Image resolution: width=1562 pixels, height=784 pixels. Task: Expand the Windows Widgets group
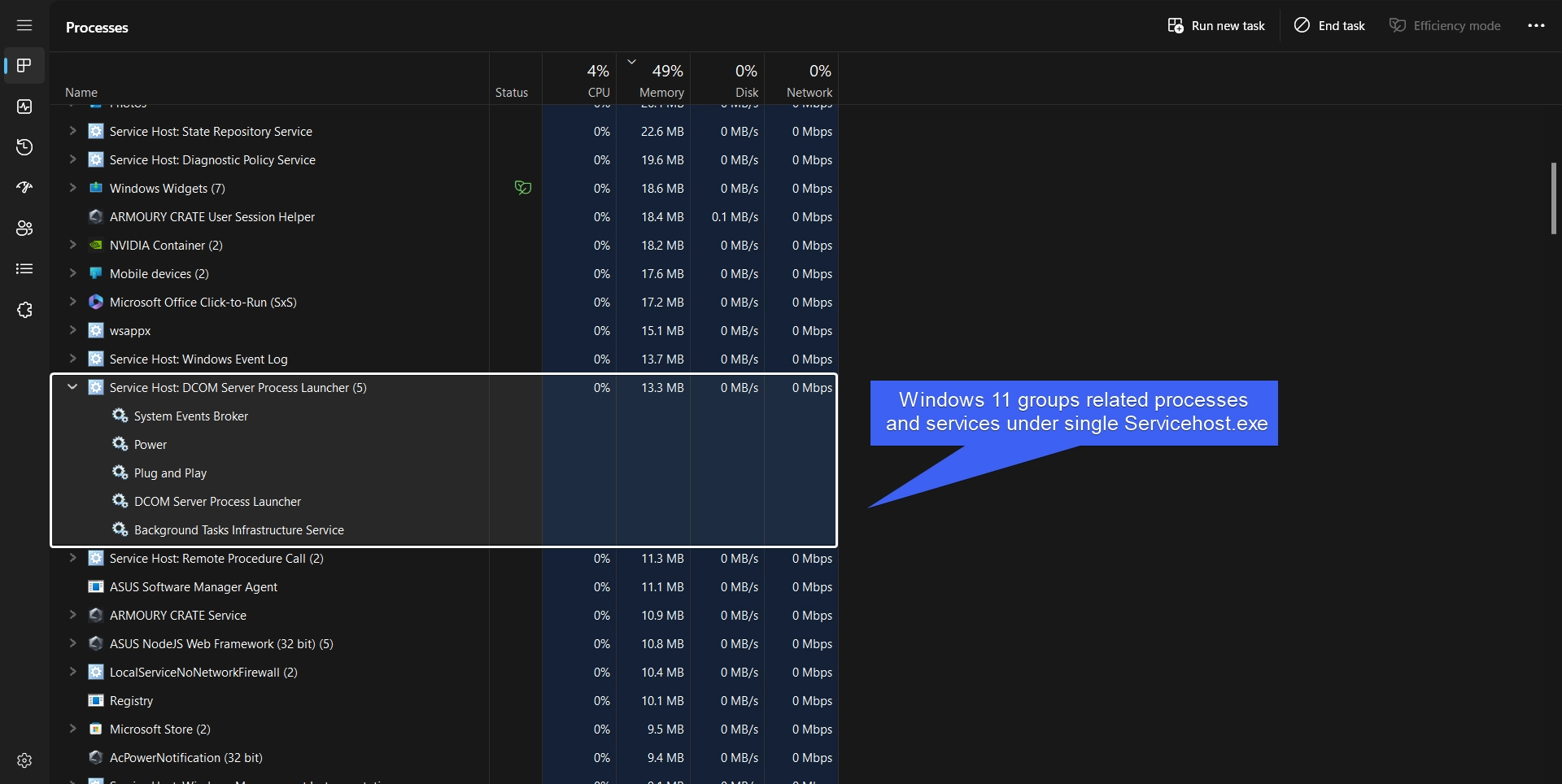pyautogui.click(x=72, y=188)
